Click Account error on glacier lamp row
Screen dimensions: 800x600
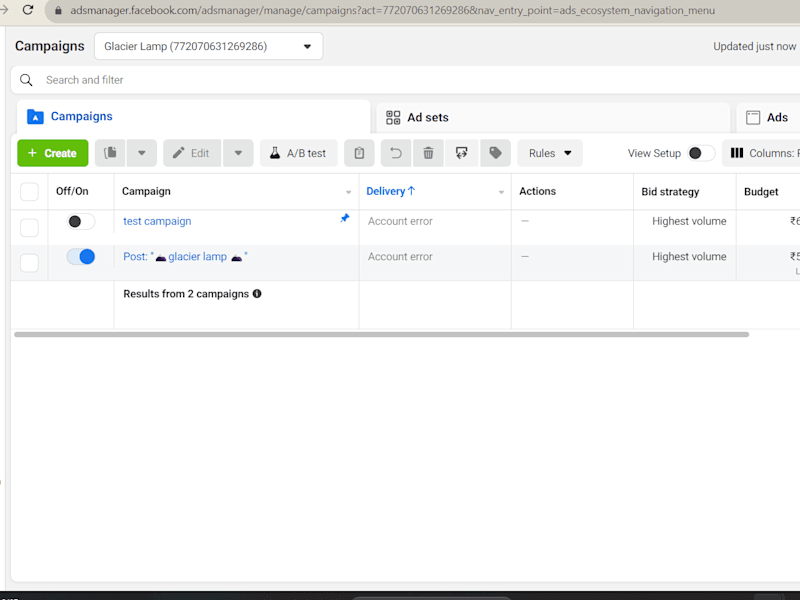(400, 257)
